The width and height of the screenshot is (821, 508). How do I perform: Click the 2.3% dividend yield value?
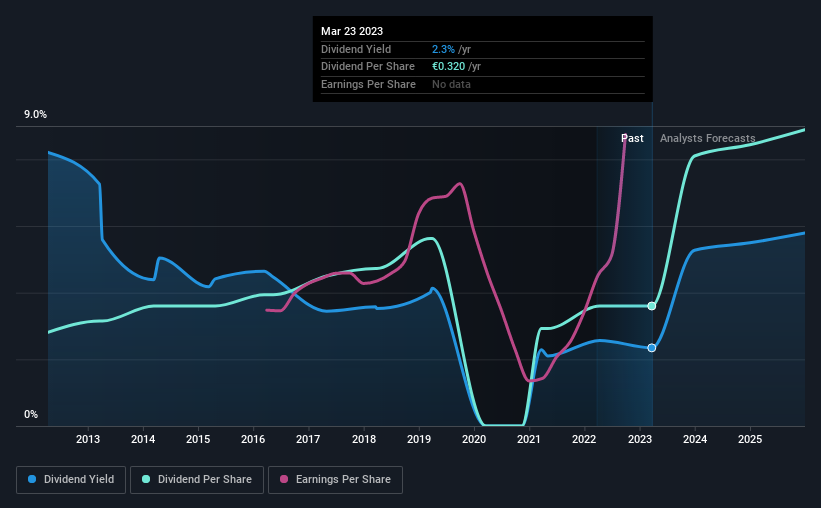443,49
